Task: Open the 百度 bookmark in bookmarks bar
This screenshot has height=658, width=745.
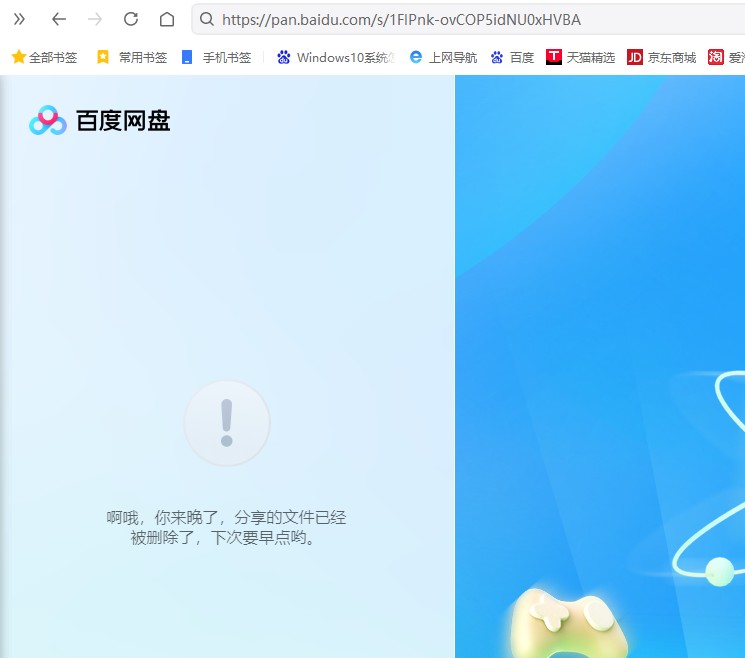Action: tap(512, 57)
